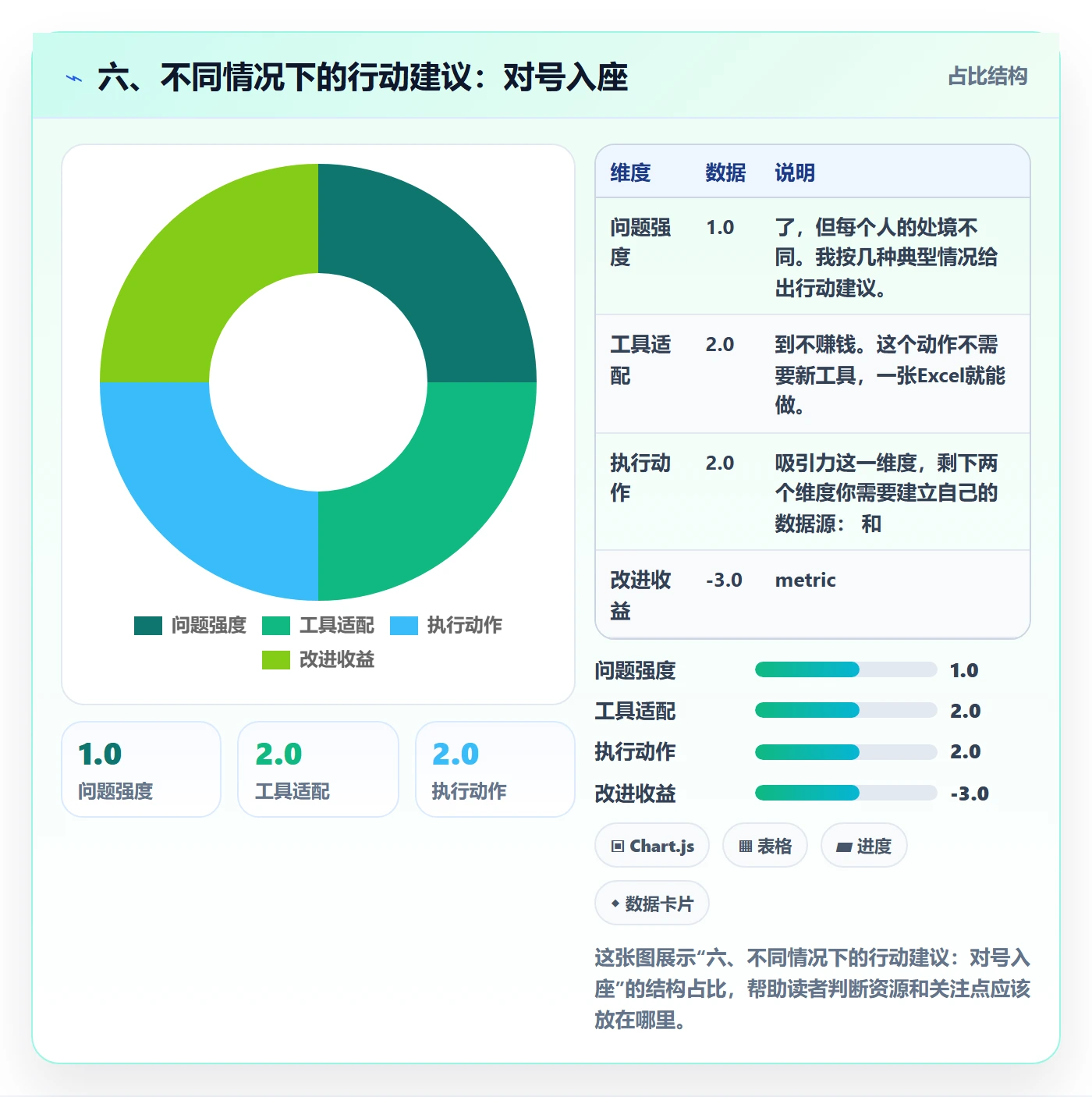Click the 问题强度 progress bar
The height and width of the screenshot is (1097, 1092).
coord(846,669)
